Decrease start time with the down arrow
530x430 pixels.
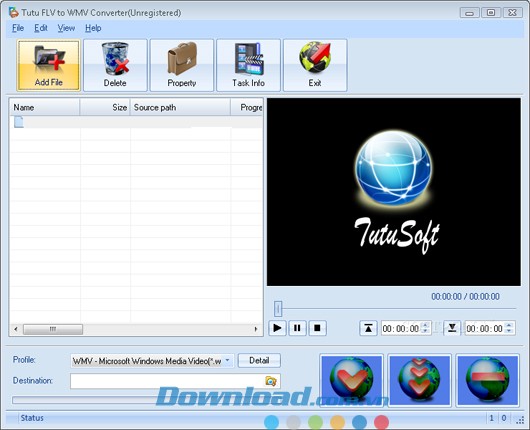(426, 331)
